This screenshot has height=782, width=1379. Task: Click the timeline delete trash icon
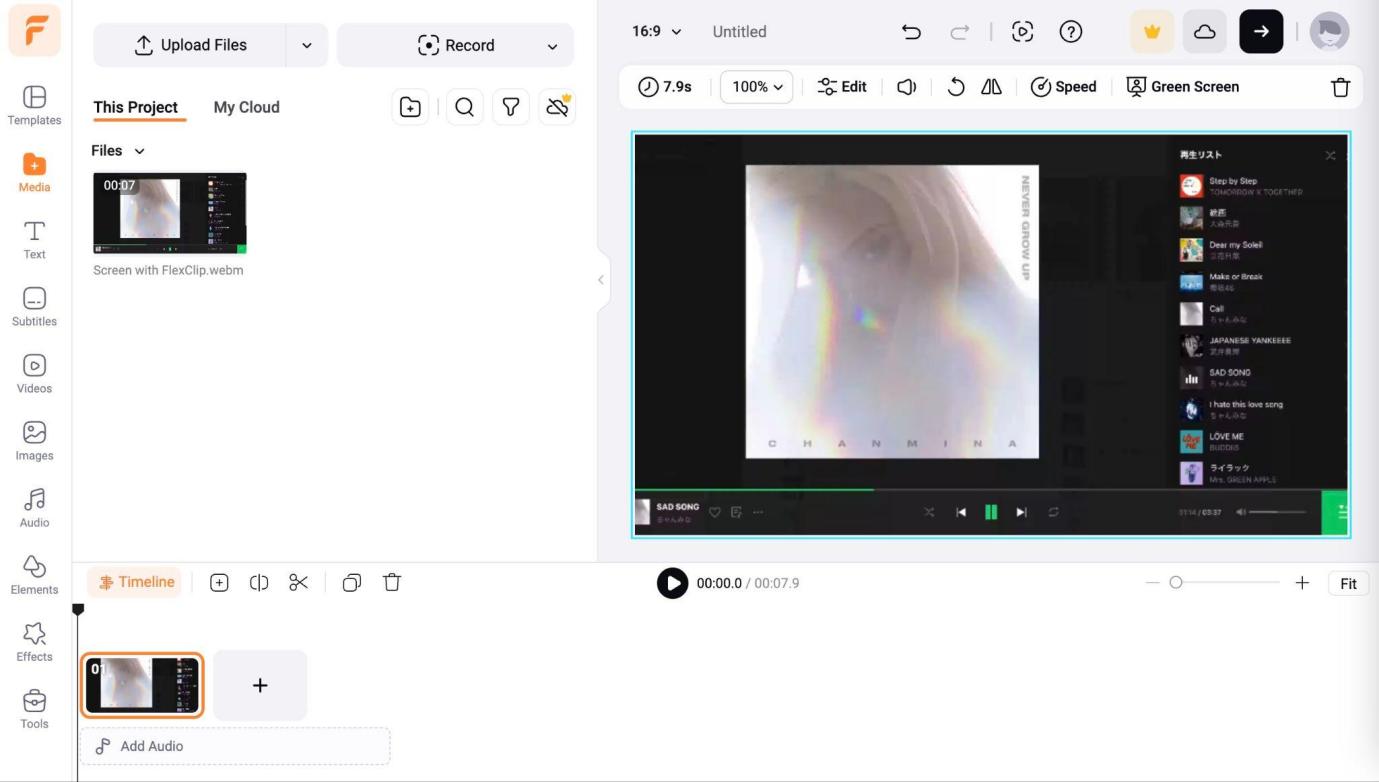(x=392, y=582)
